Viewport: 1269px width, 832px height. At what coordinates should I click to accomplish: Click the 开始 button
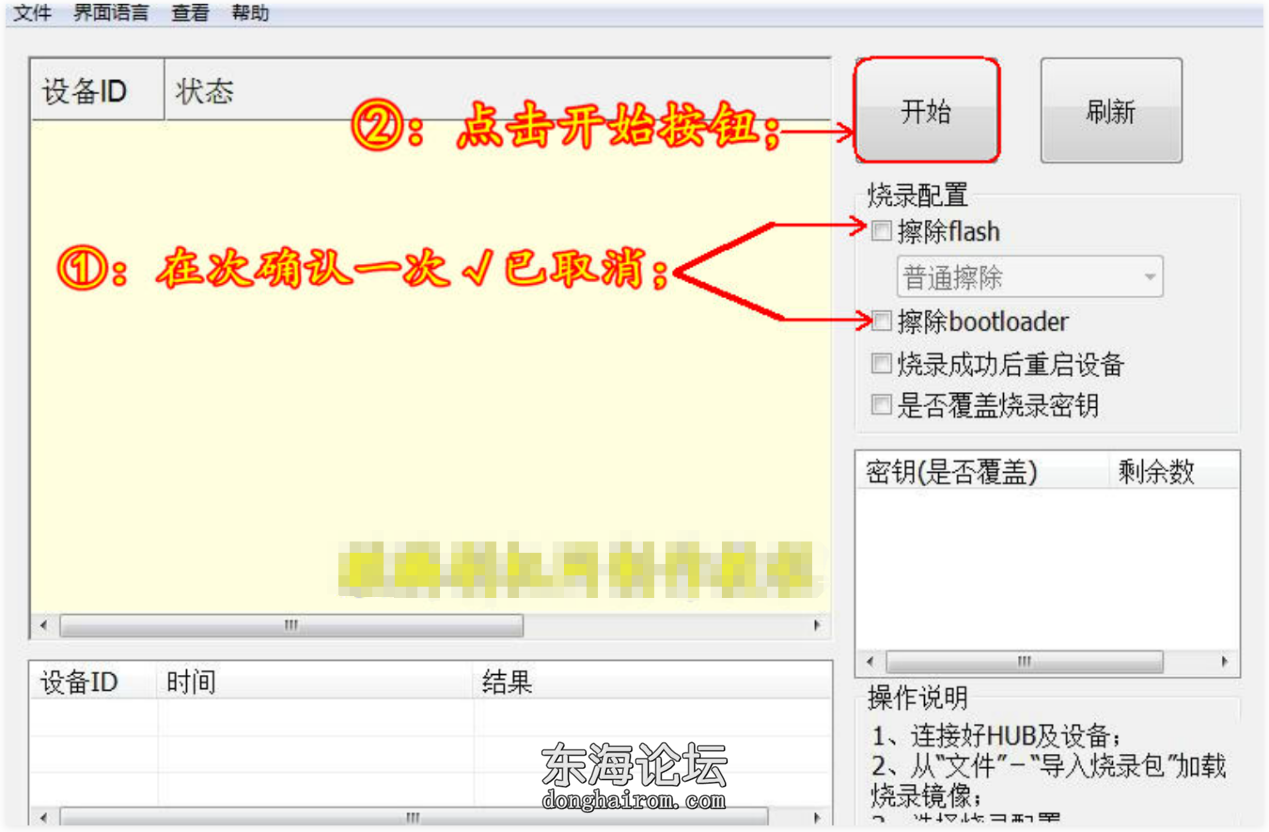pos(926,111)
